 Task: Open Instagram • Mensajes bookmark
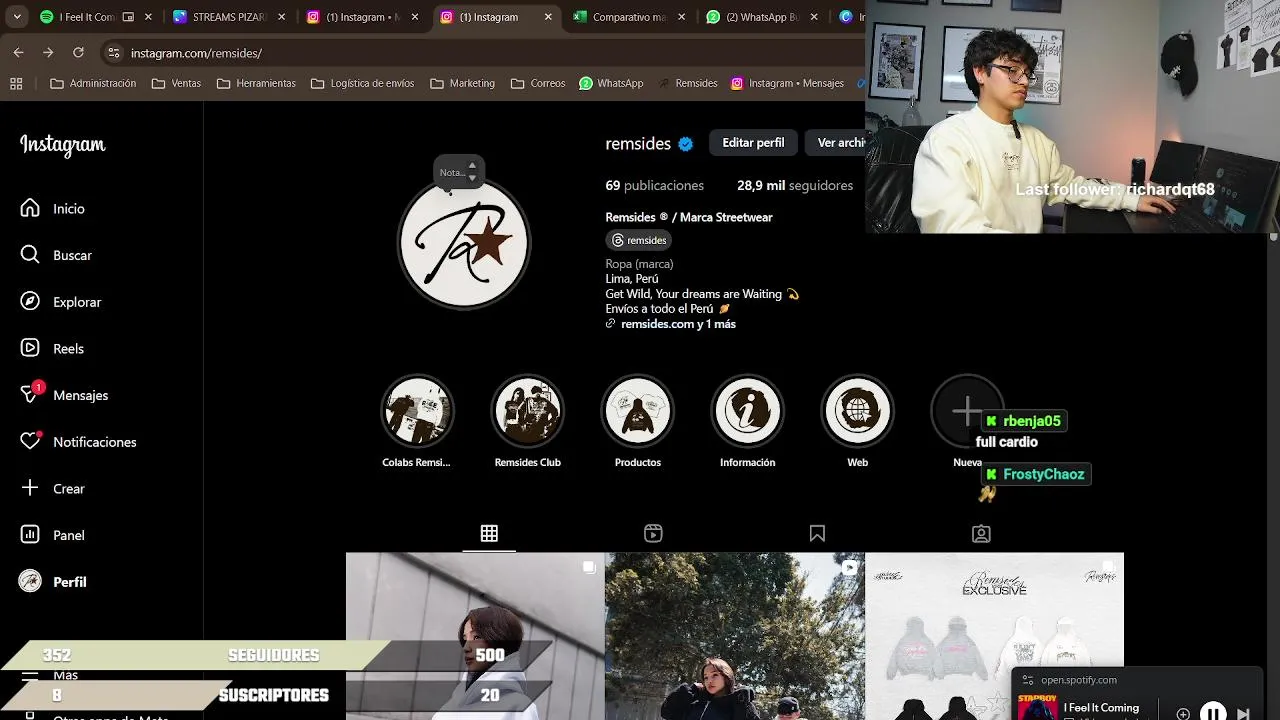[787, 83]
